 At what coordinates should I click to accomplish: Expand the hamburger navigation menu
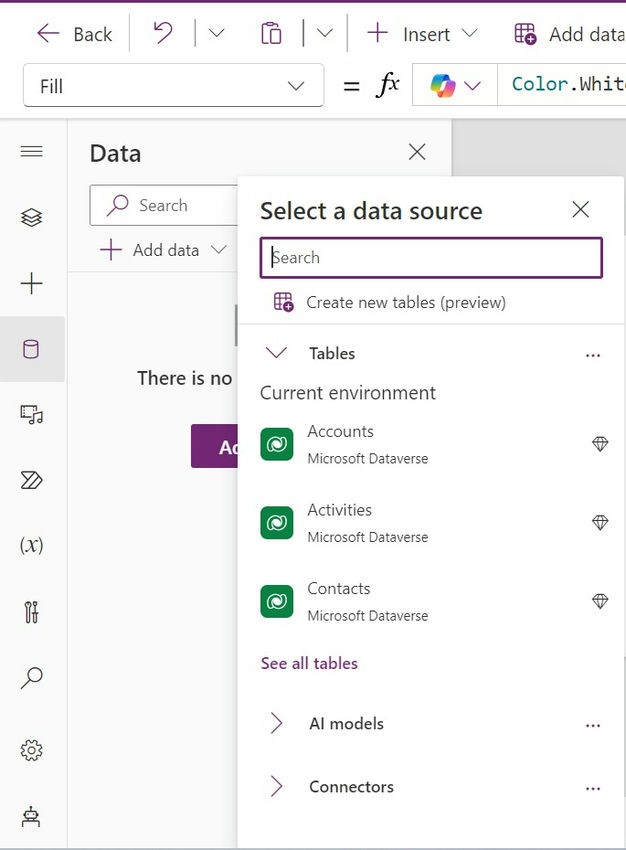[31, 151]
